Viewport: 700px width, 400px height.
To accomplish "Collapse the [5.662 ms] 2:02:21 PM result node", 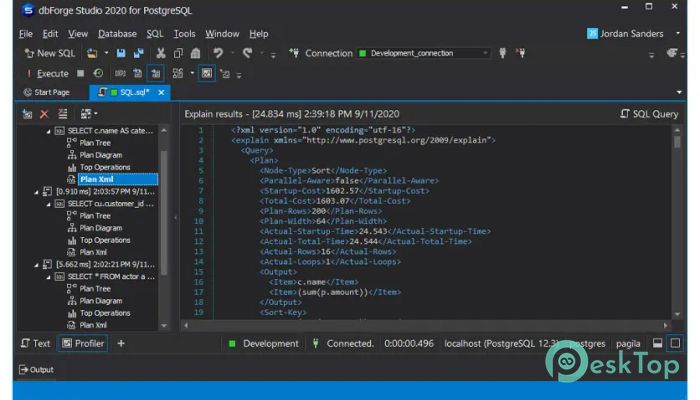I will [x=36, y=265].
